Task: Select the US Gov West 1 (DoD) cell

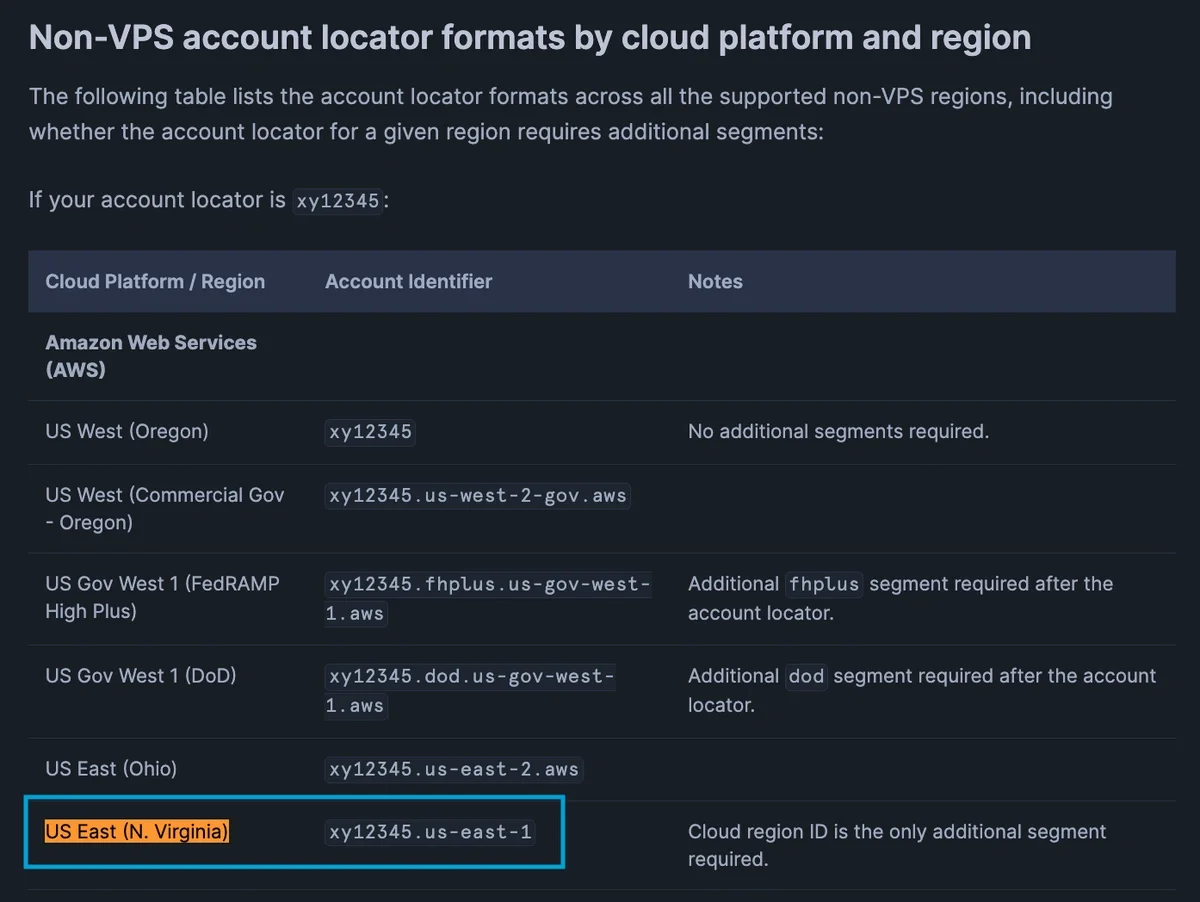Action: point(141,676)
